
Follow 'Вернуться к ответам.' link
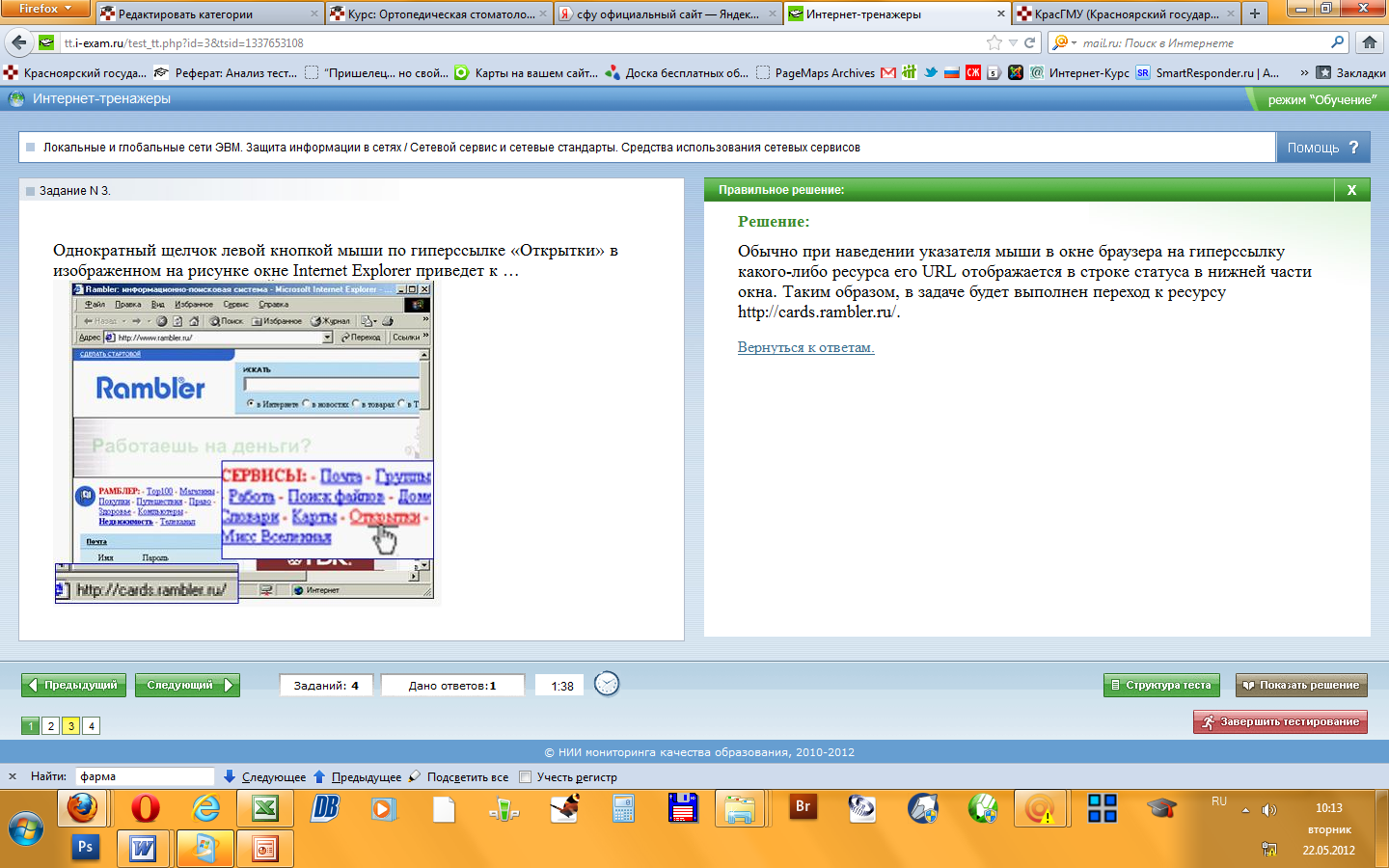(805, 347)
